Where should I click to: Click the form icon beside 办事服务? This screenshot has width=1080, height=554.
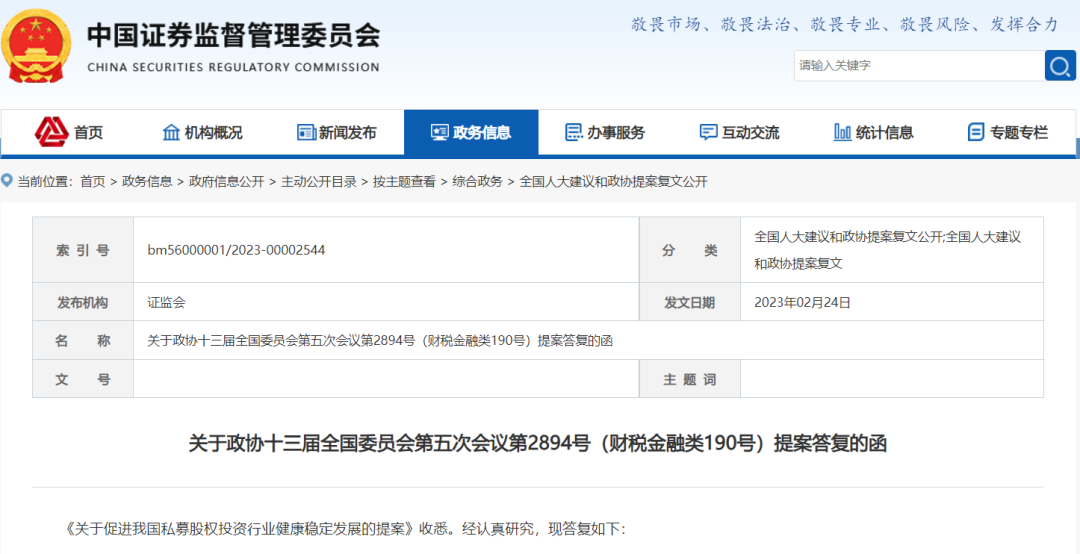pos(573,132)
